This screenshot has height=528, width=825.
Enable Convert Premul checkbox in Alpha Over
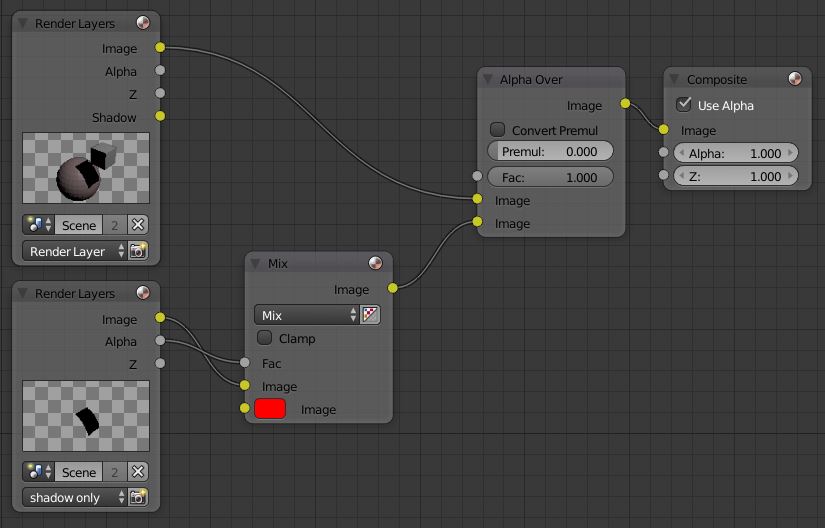pos(497,129)
